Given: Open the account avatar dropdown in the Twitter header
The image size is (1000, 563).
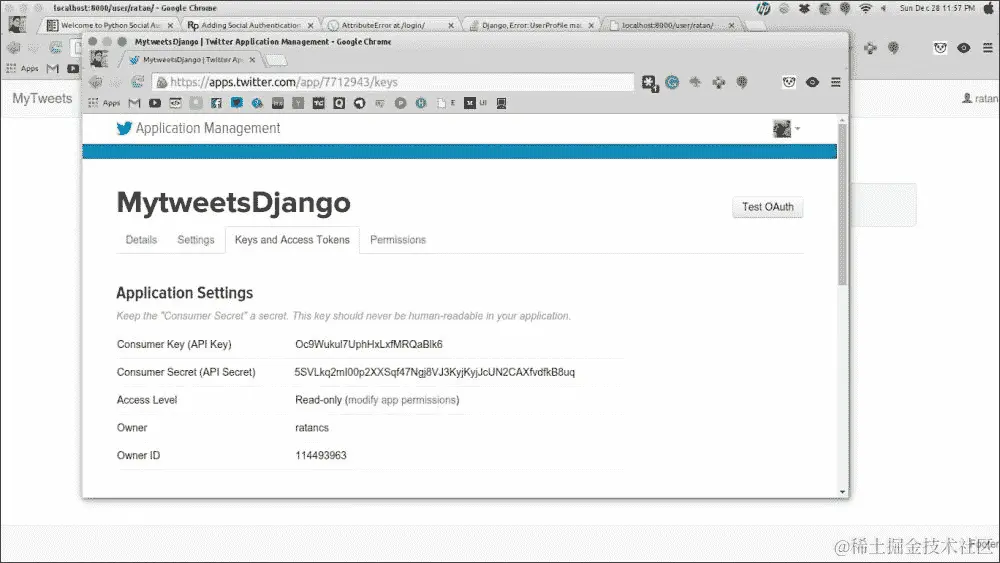Looking at the screenshot, I should coord(786,129).
